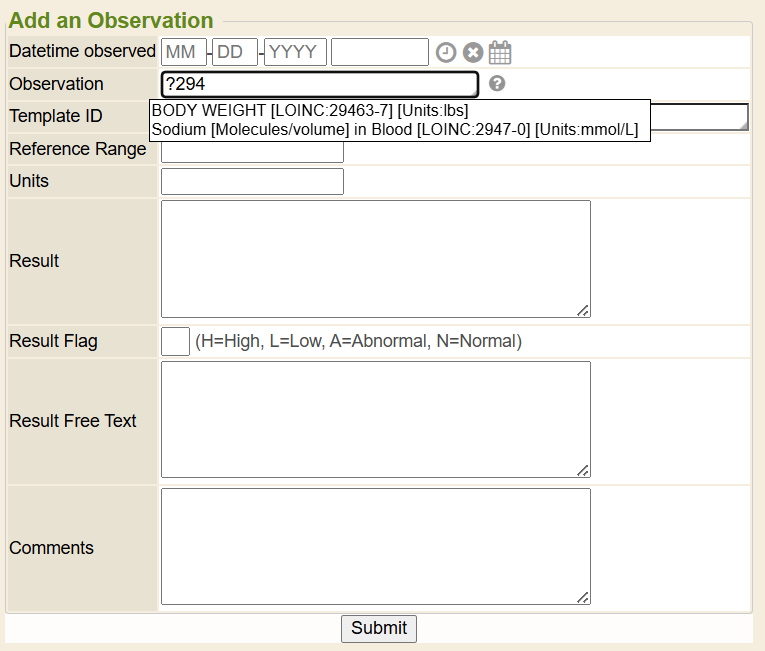Click the time field next to YYYY
The image size is (765, 651).
tap(379, 52)
